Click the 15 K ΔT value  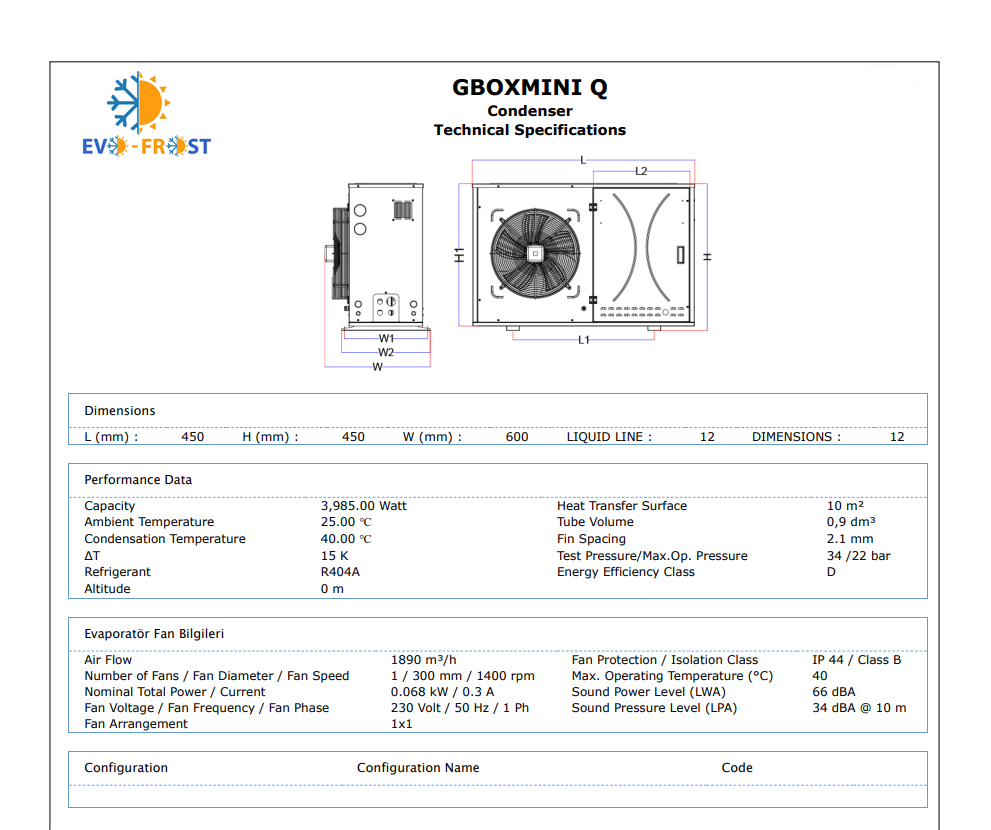334,556
